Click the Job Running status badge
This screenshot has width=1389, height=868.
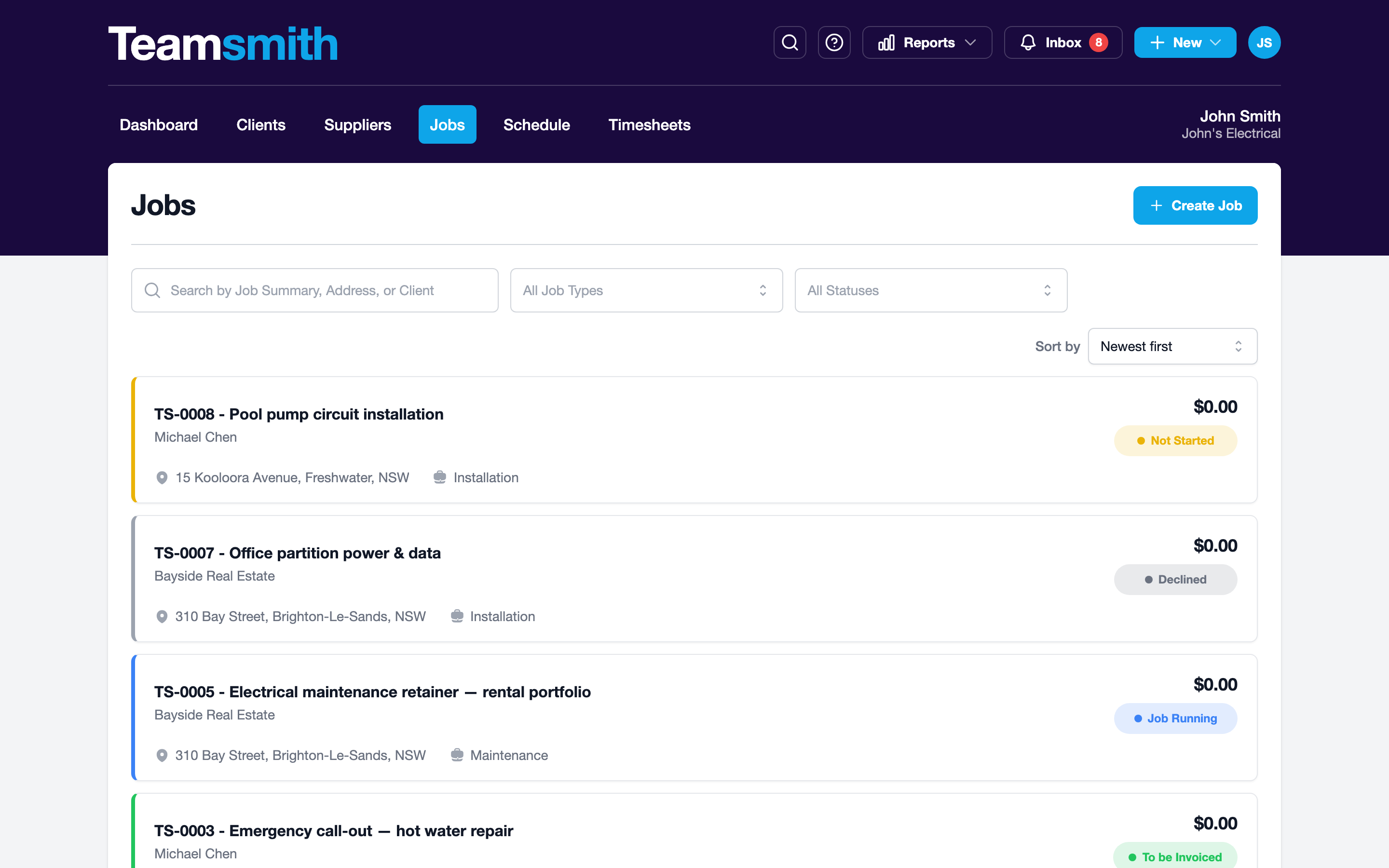[x=1175, y=719]
